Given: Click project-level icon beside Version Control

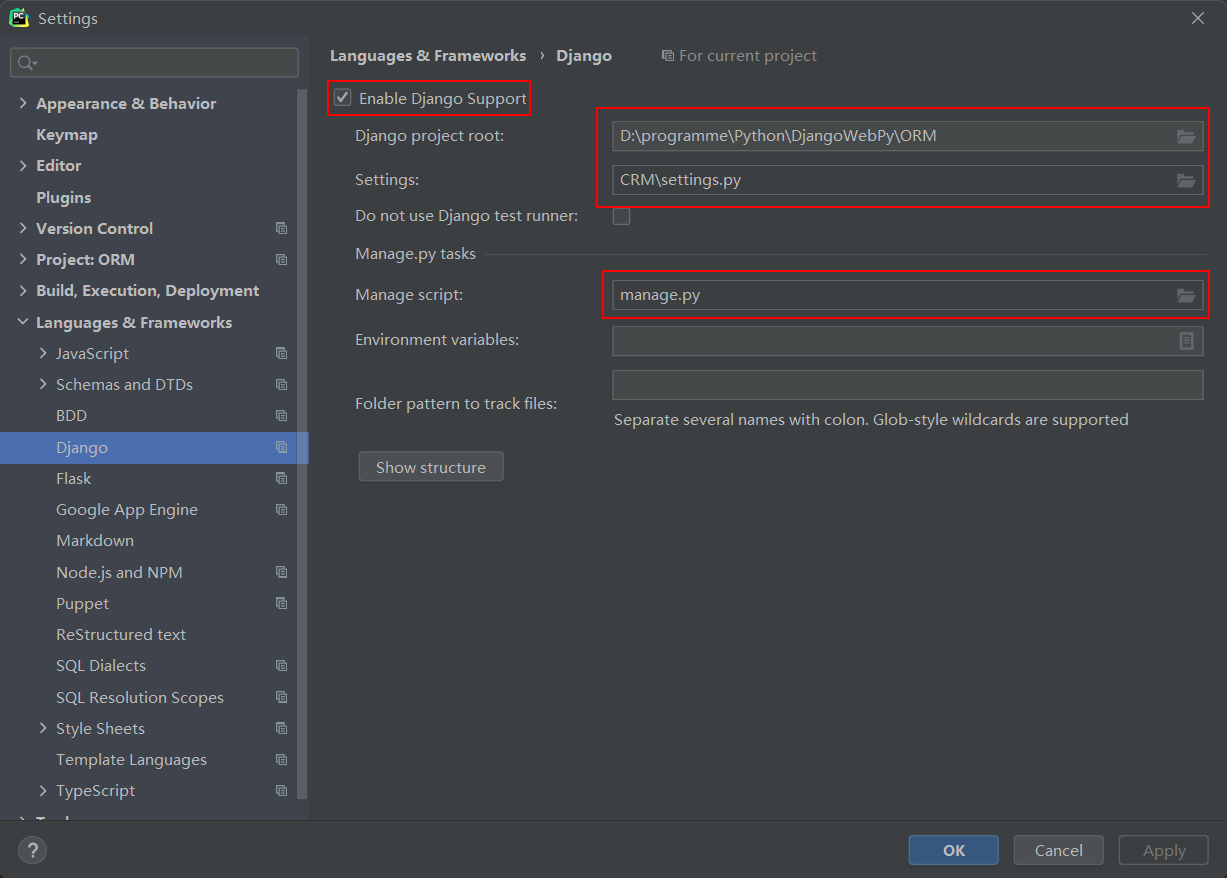Looking at the screenshot, I should 281,229.
